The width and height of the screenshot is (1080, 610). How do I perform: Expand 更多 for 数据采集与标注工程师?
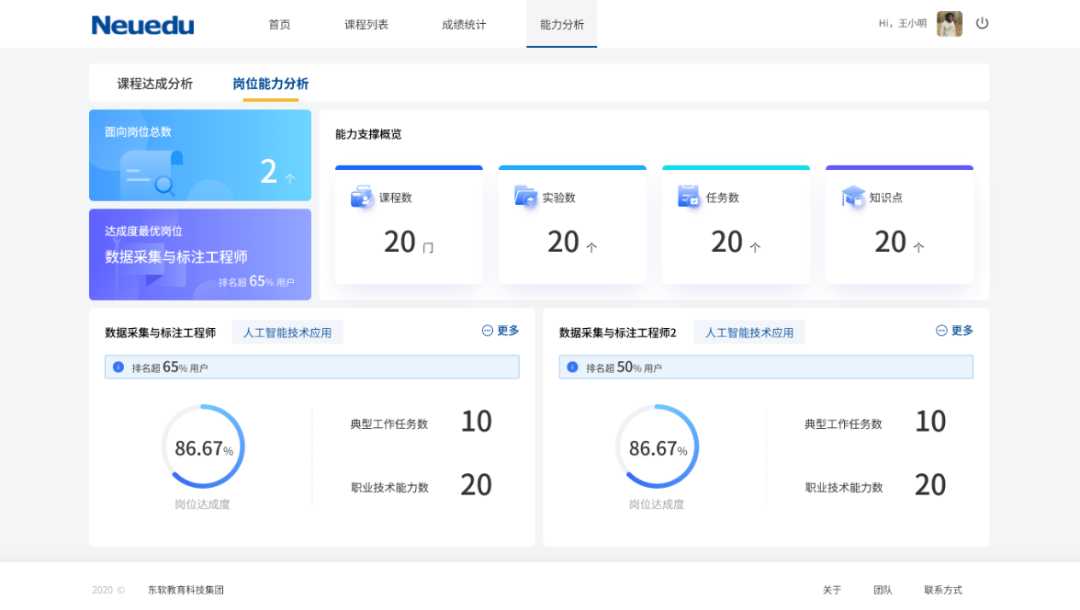pyautogui.click(x=501, y=331)
